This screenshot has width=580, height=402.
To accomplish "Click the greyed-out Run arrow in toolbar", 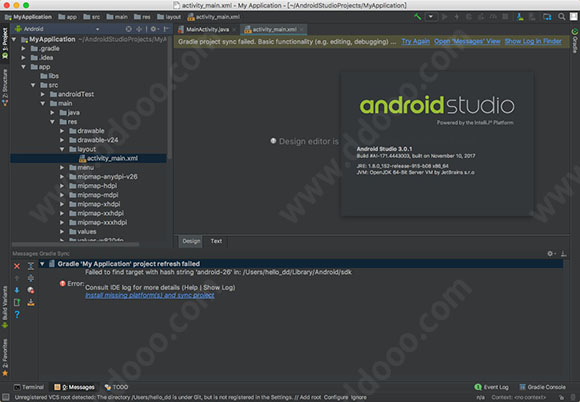I will pos(445,17).
